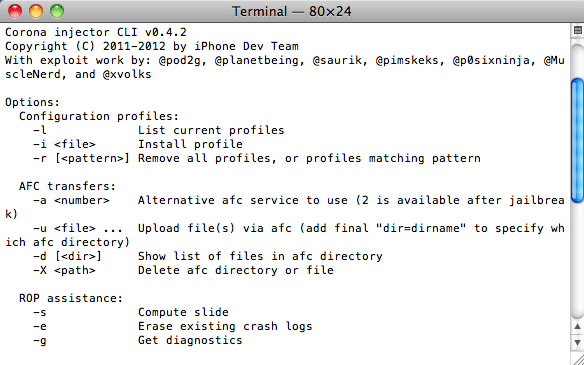Click "Get diagnostics" description text
Image resolution: width=584 pixels, height=365 pixels.
click(x=190, y=340)
